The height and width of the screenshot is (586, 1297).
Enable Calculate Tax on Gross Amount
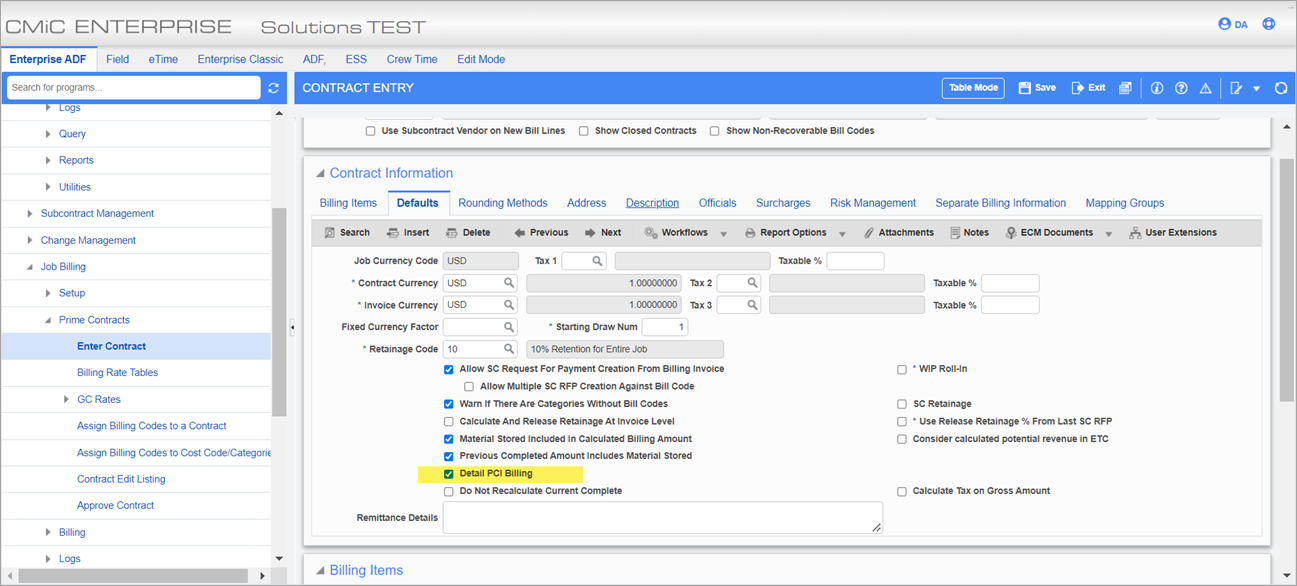pos(902,491)
